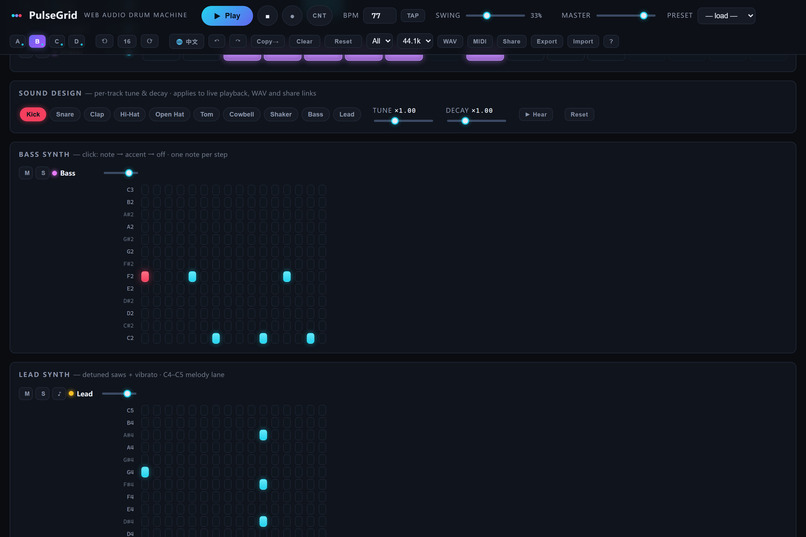Image resolution: width=806 pixels, height=537 pixels.
Task: Export with the MIDI button
Action: 480,42
